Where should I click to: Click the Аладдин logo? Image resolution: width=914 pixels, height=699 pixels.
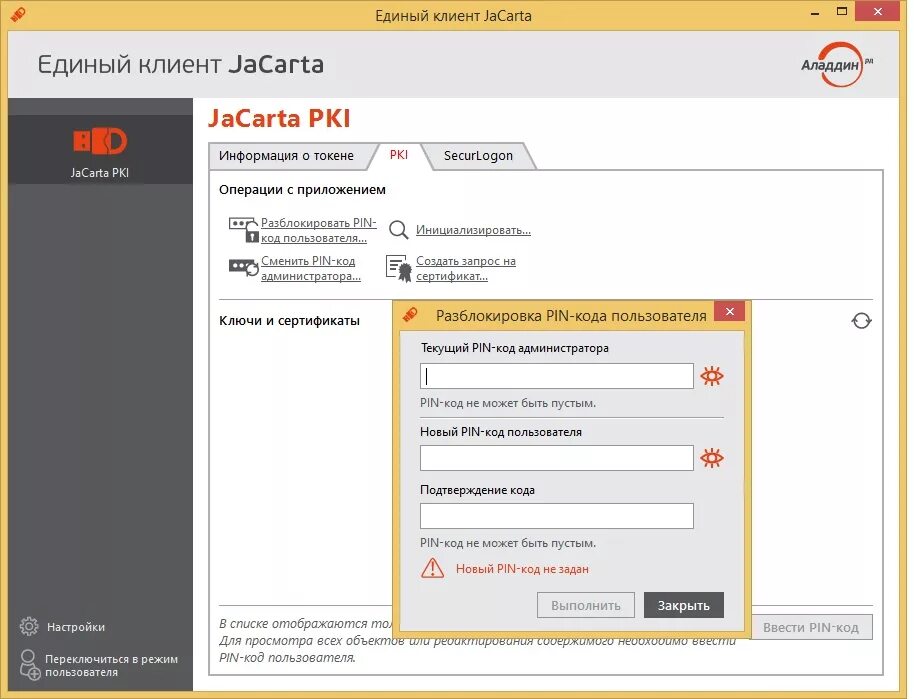click(837, 64)
